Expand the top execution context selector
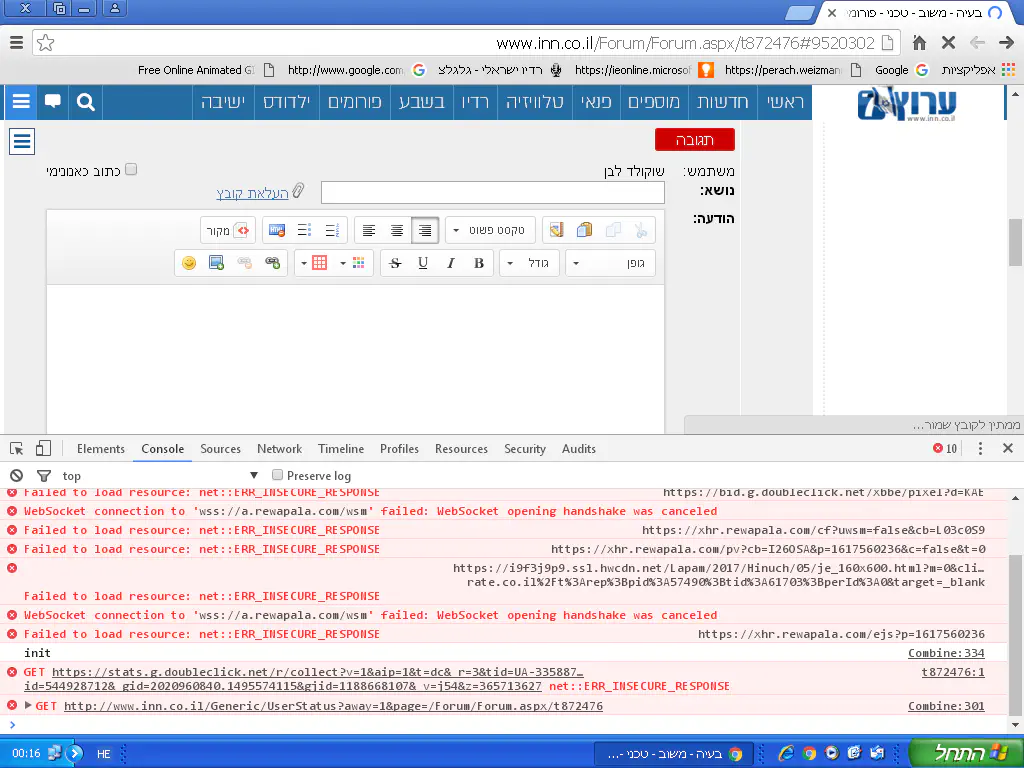The height and width of the screenshot is (768, 1024). (160, 476)
